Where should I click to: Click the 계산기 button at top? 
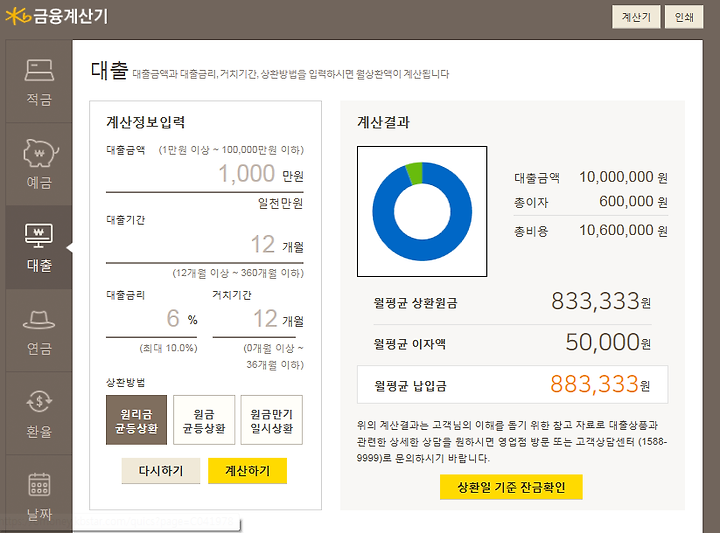coord(636,17)
